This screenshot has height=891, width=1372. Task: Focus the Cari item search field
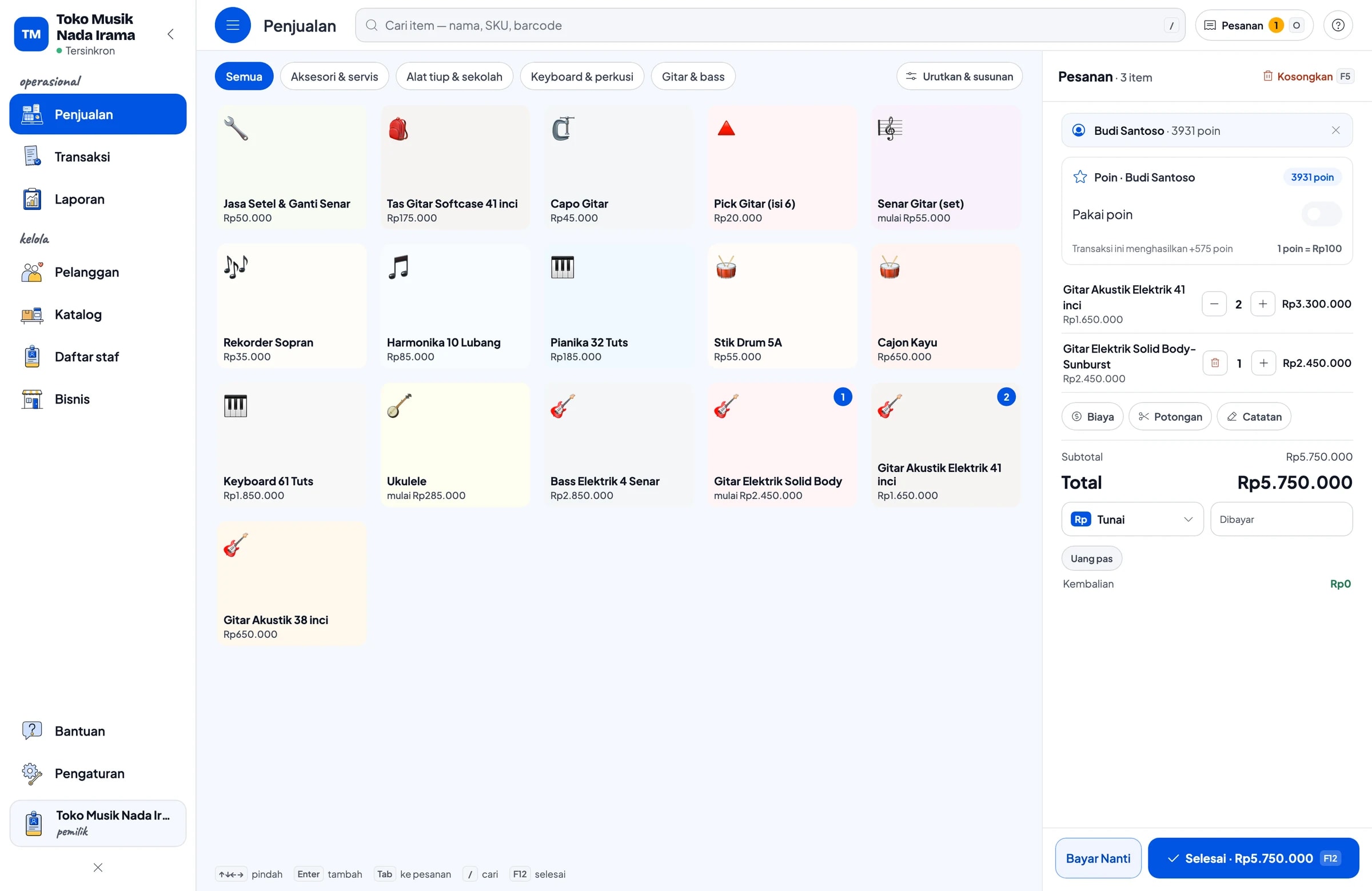coord(769,25)
